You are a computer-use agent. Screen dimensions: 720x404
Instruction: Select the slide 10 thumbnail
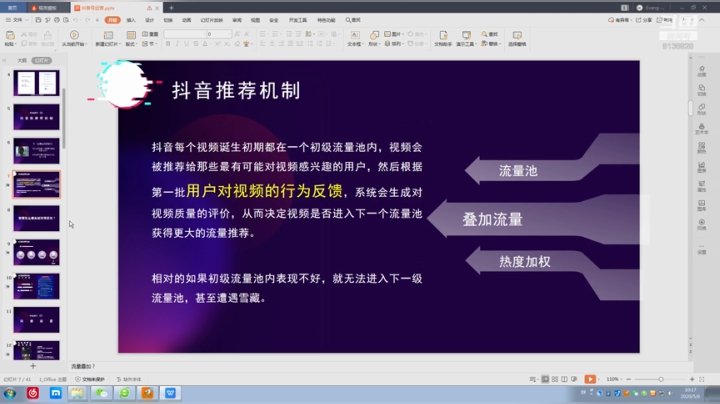36,286
